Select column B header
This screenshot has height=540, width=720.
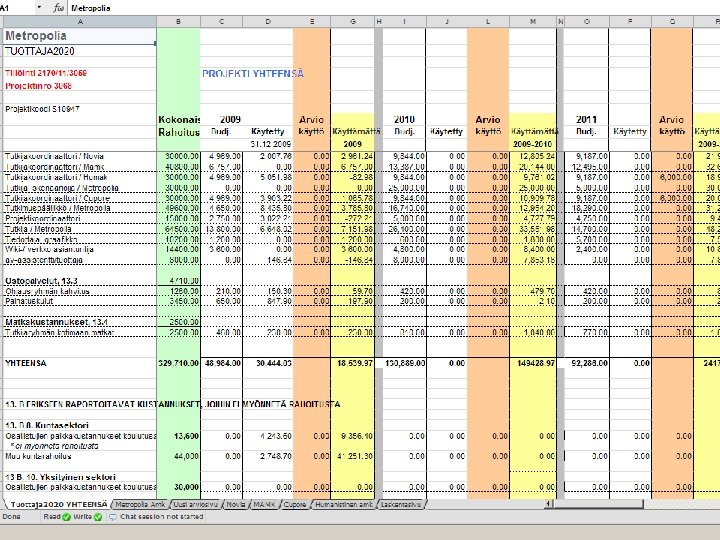coord(179,22)
